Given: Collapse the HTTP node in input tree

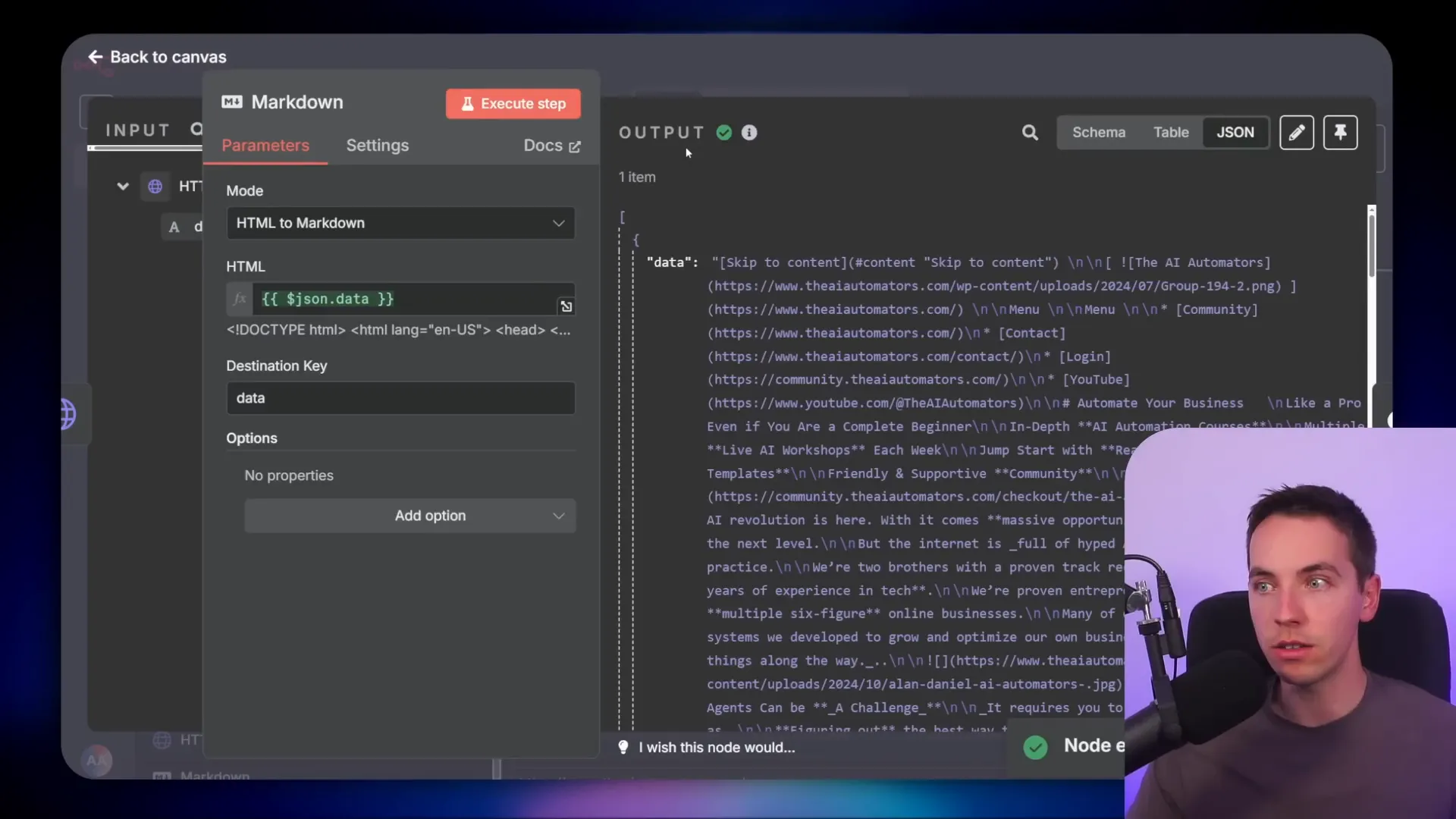Looking at the screenshot, I should click(x=123, y=187).
